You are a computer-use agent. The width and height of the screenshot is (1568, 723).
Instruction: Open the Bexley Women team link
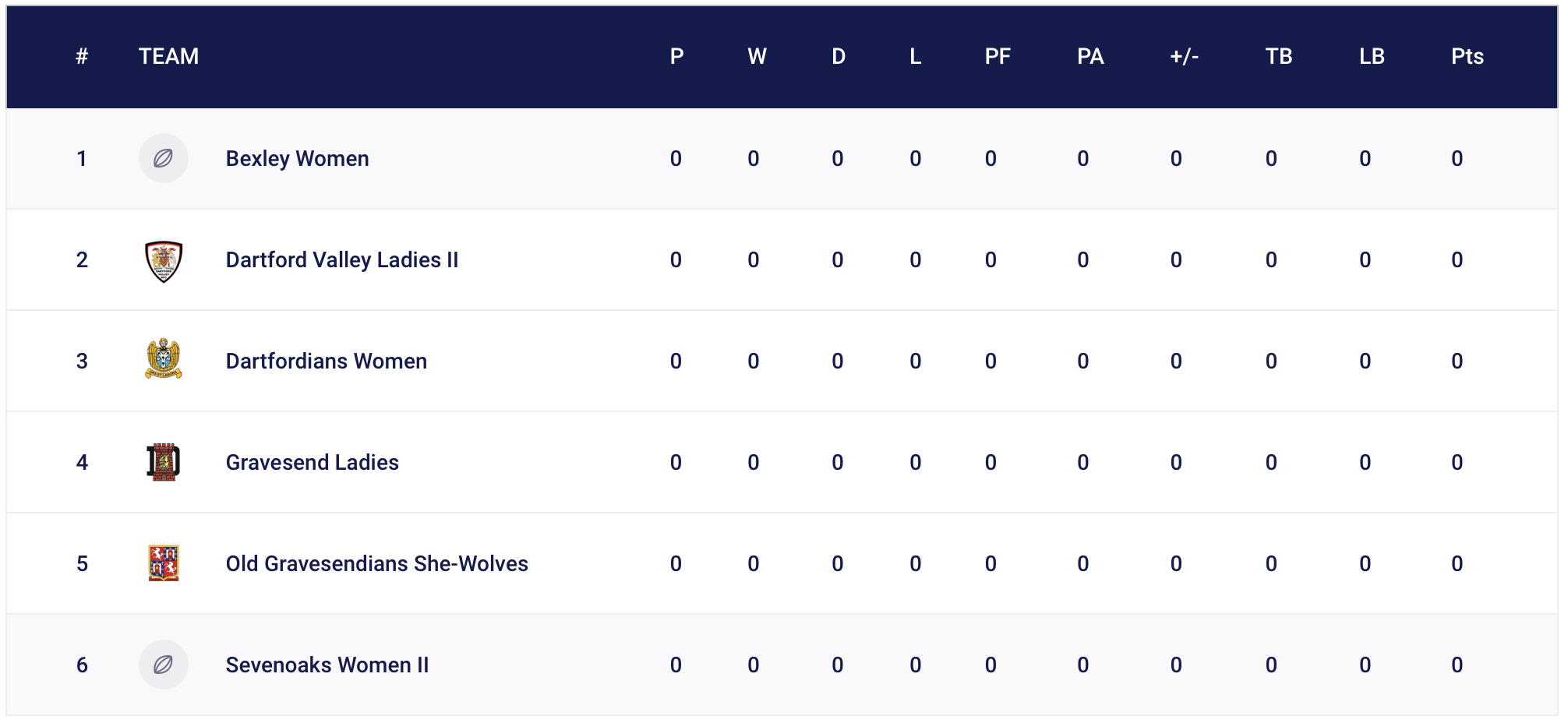pyautogui.click(x=297, y=159)
